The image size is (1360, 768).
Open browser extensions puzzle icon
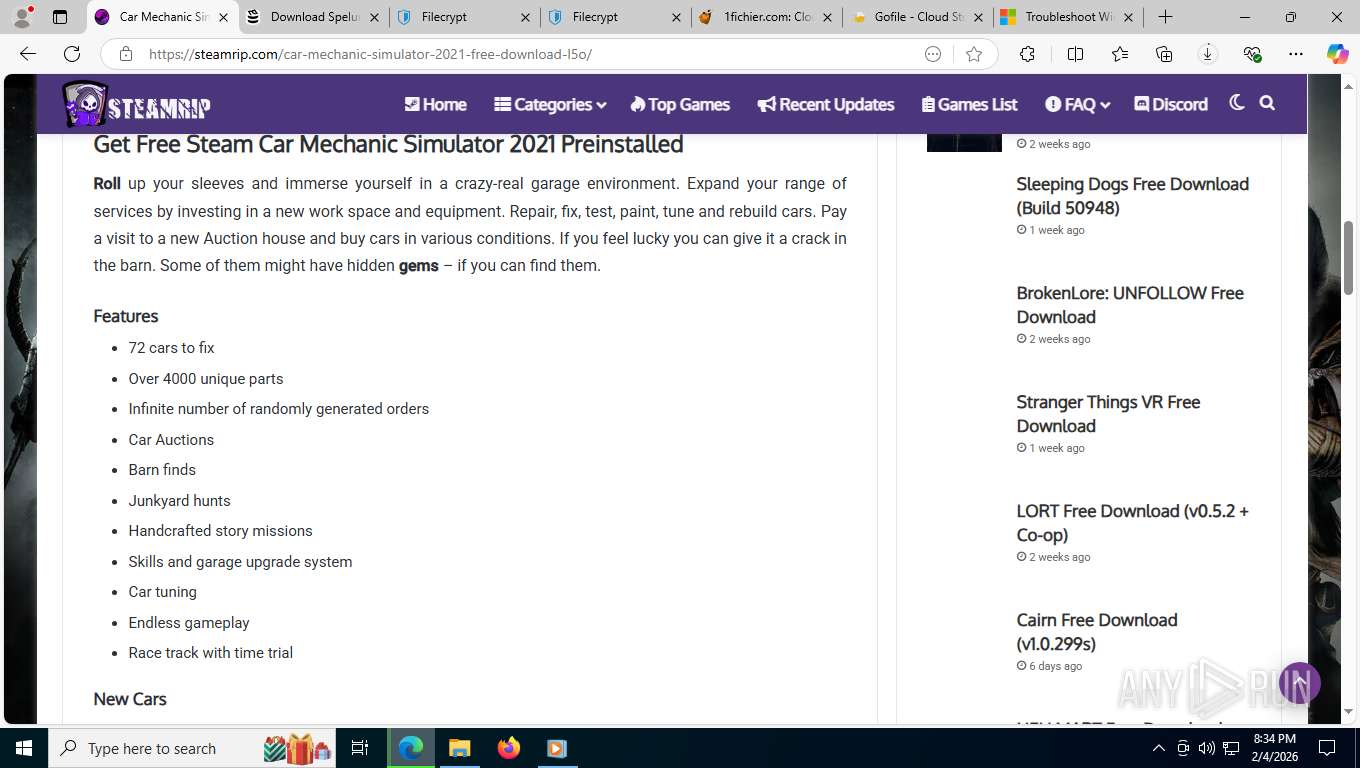[x=1027, y=54]
